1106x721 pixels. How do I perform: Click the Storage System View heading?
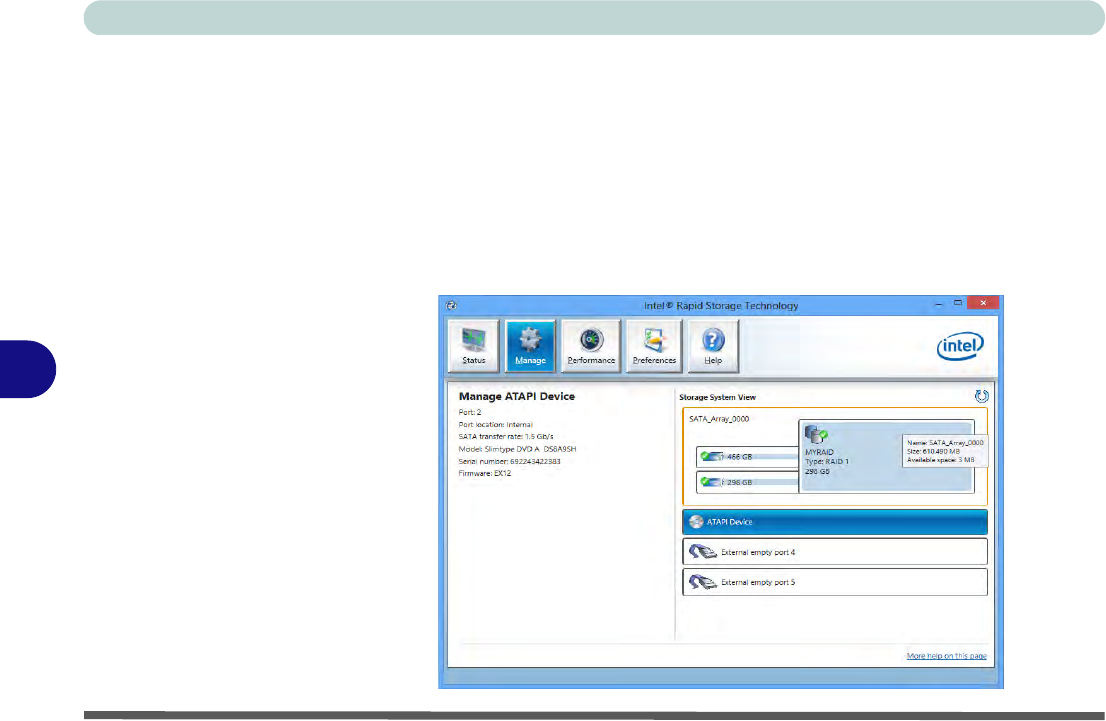[x=717, y=397]
